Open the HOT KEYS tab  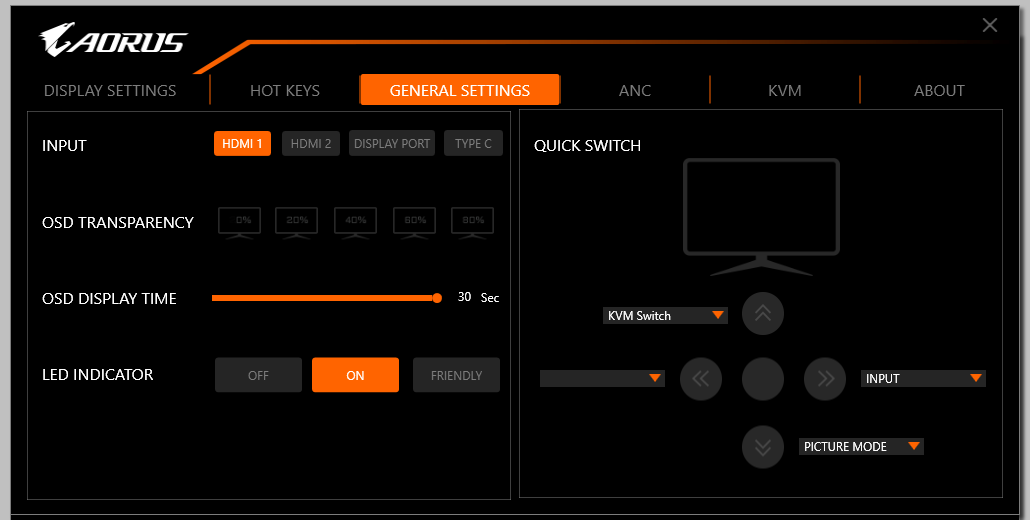tap(285, 91)
